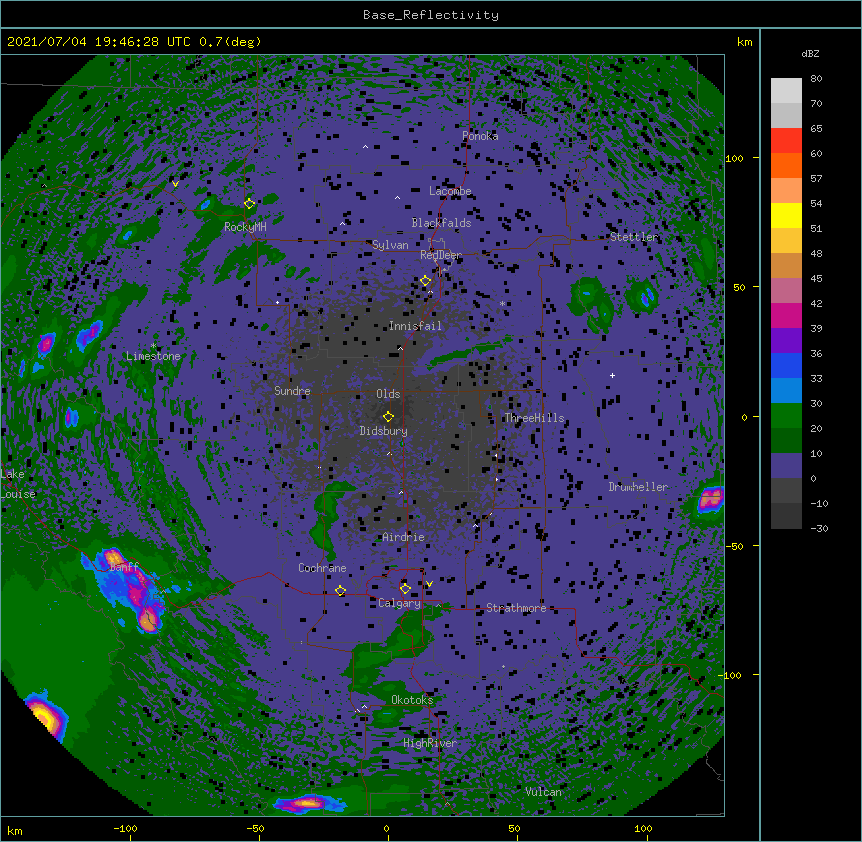Select the dark orange 57-60 dBZ legend swatch
This screenshot has height=842, width=862.
coord(786,165)
